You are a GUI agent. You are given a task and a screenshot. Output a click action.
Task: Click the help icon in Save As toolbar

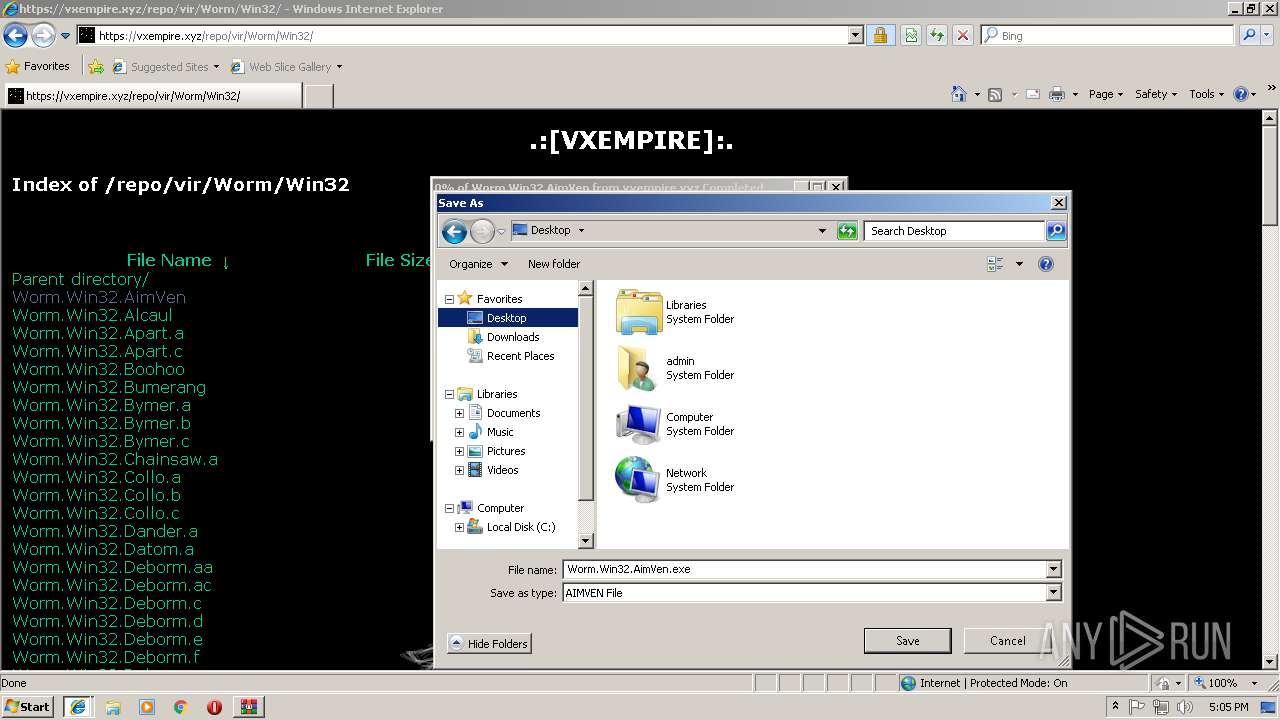(x=1046, y=264)
